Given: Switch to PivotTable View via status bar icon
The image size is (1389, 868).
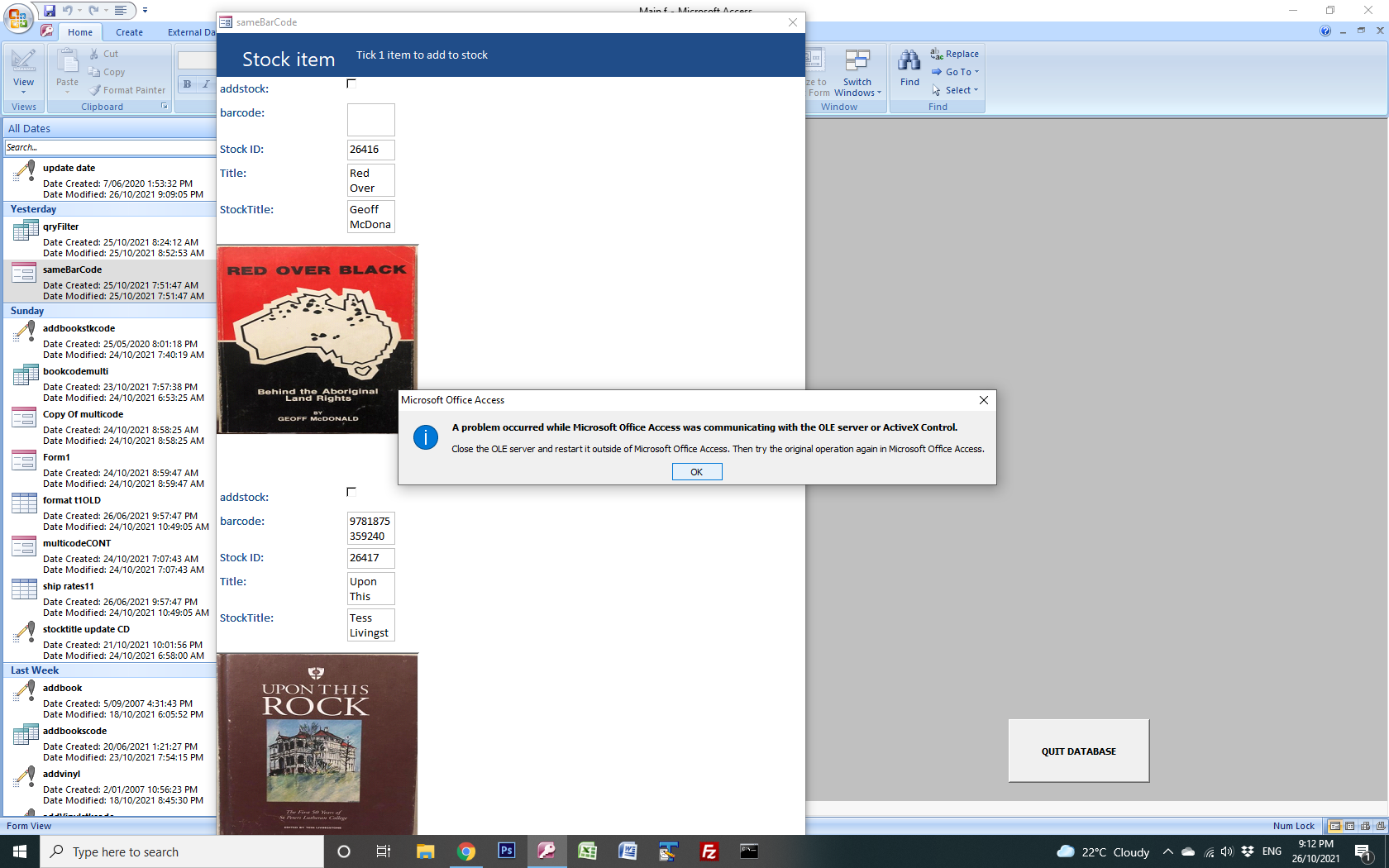Looking at the screenshot, I should click(1365, 826).
